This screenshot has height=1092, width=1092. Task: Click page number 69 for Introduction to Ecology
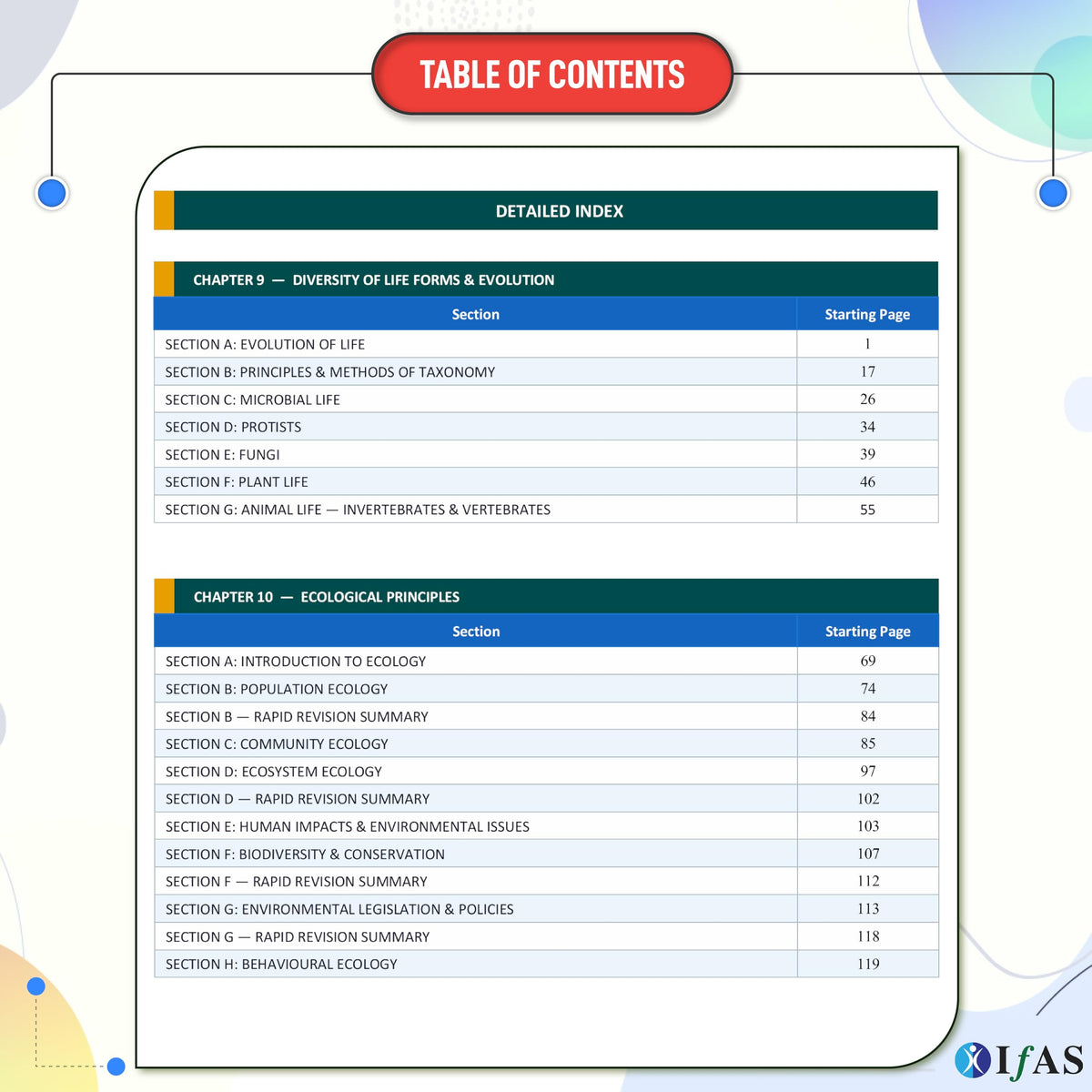[x=868, y=661]
